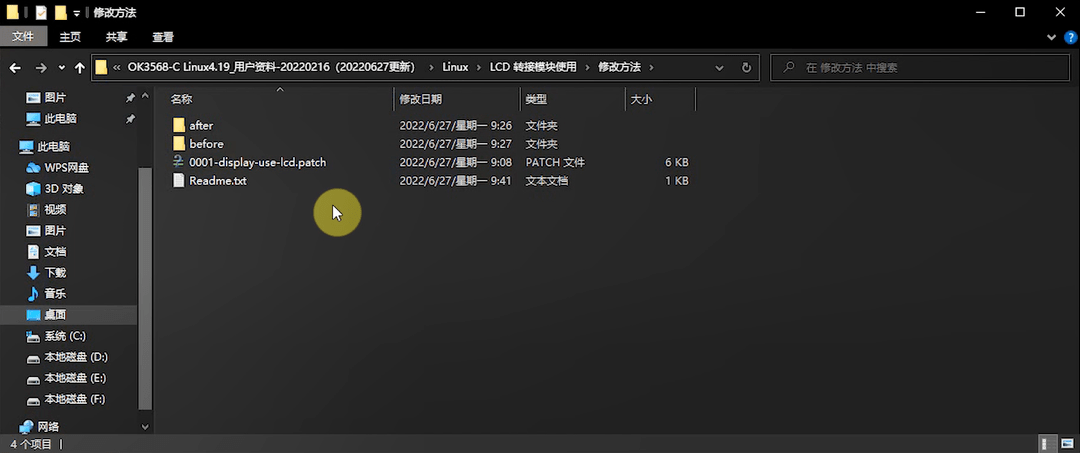Click the 文本文档 type cell
This screenshot has height=453, width=1080.
click(x=547, y=181)
